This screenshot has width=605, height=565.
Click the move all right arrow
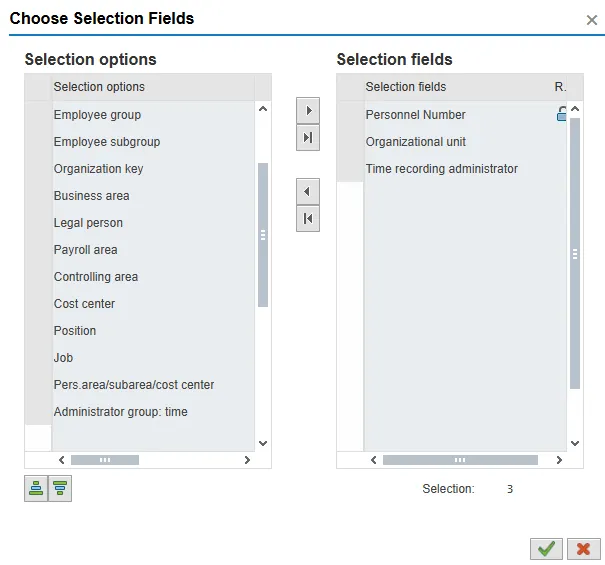(308, 138)
